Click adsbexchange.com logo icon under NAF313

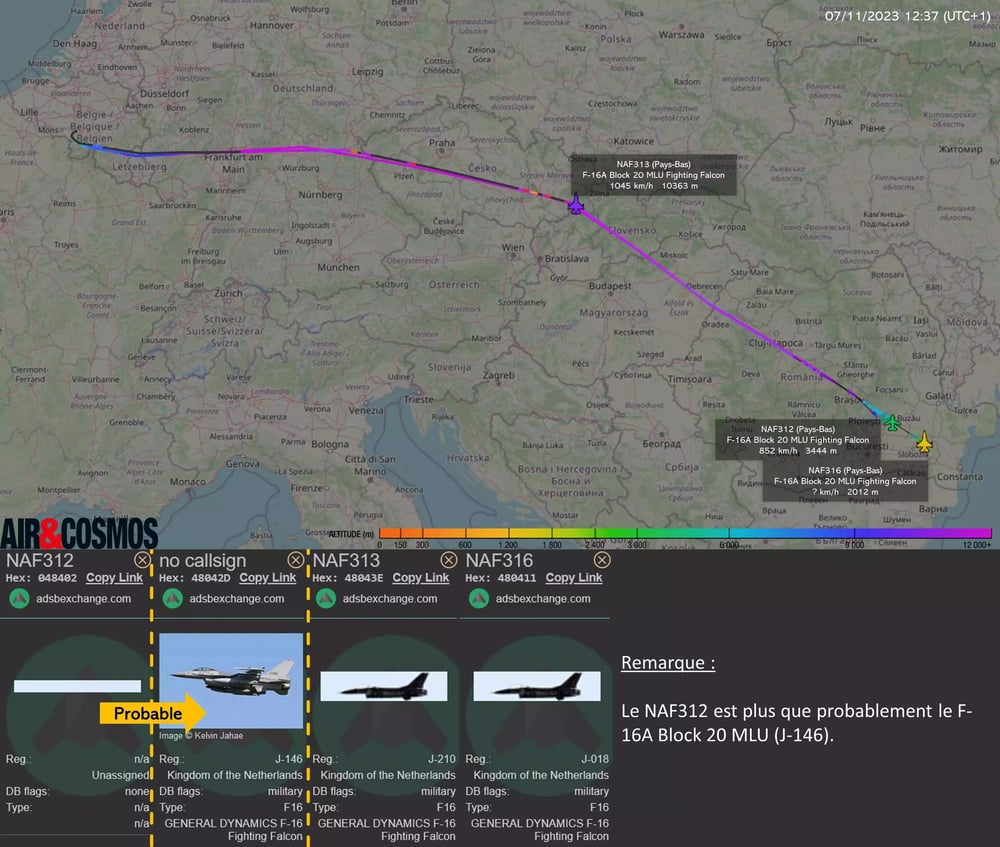326,599
